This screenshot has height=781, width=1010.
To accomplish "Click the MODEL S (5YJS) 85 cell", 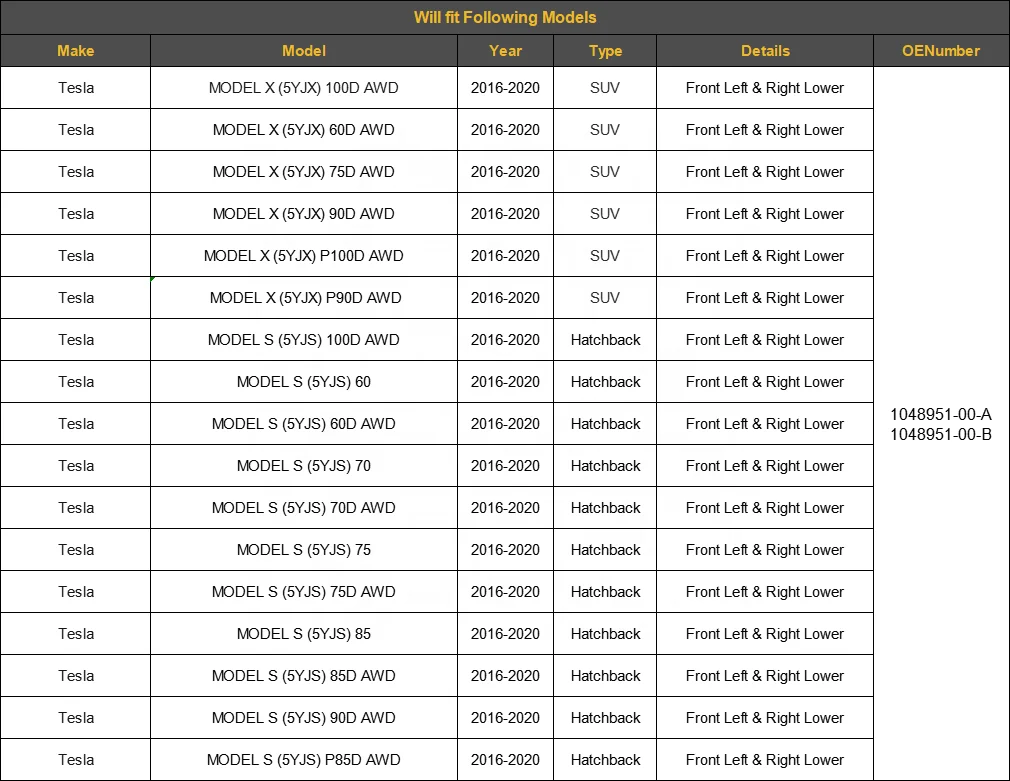I will [304, 634].
